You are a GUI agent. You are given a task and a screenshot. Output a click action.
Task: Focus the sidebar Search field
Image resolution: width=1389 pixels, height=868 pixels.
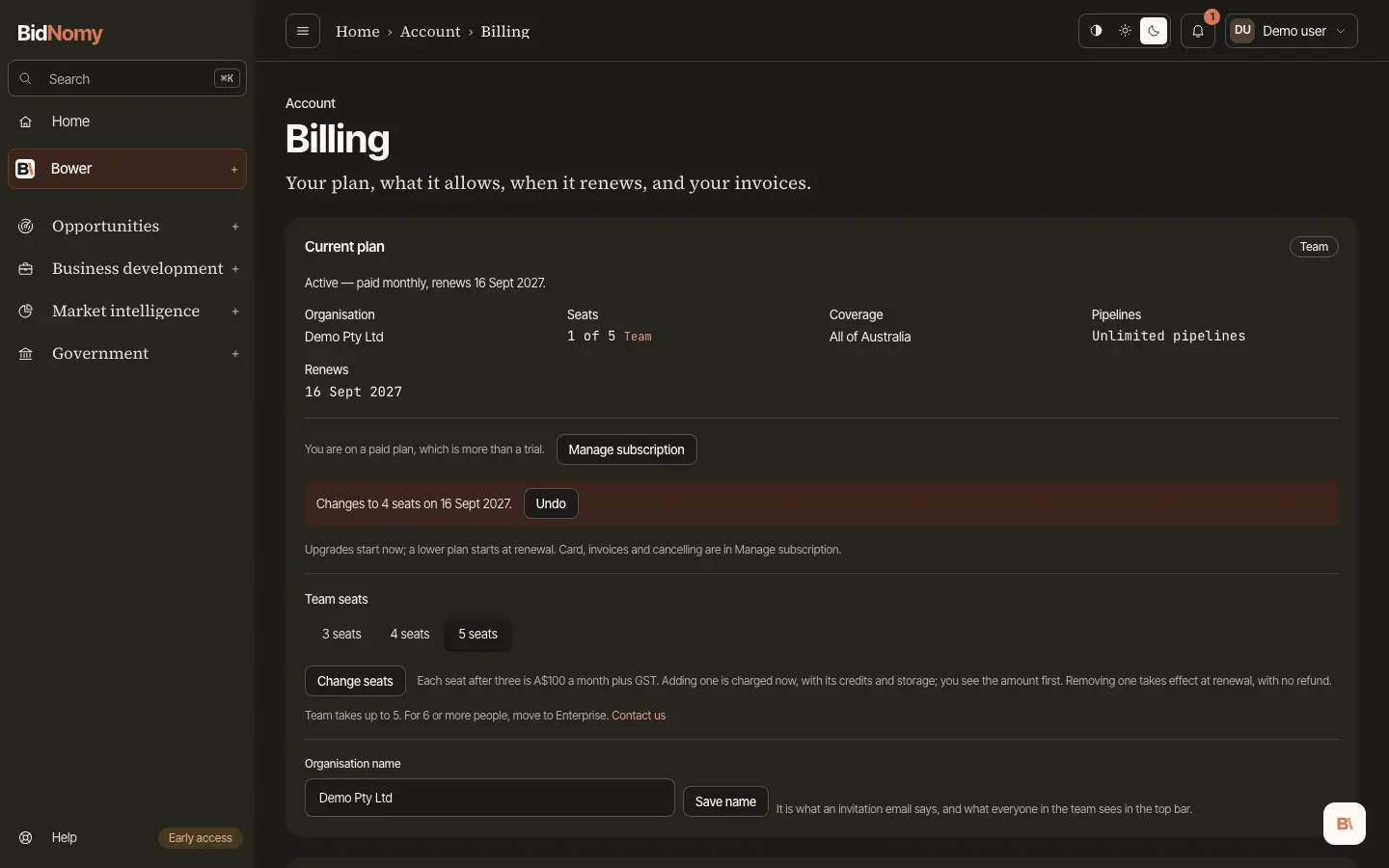click(127, 79)
